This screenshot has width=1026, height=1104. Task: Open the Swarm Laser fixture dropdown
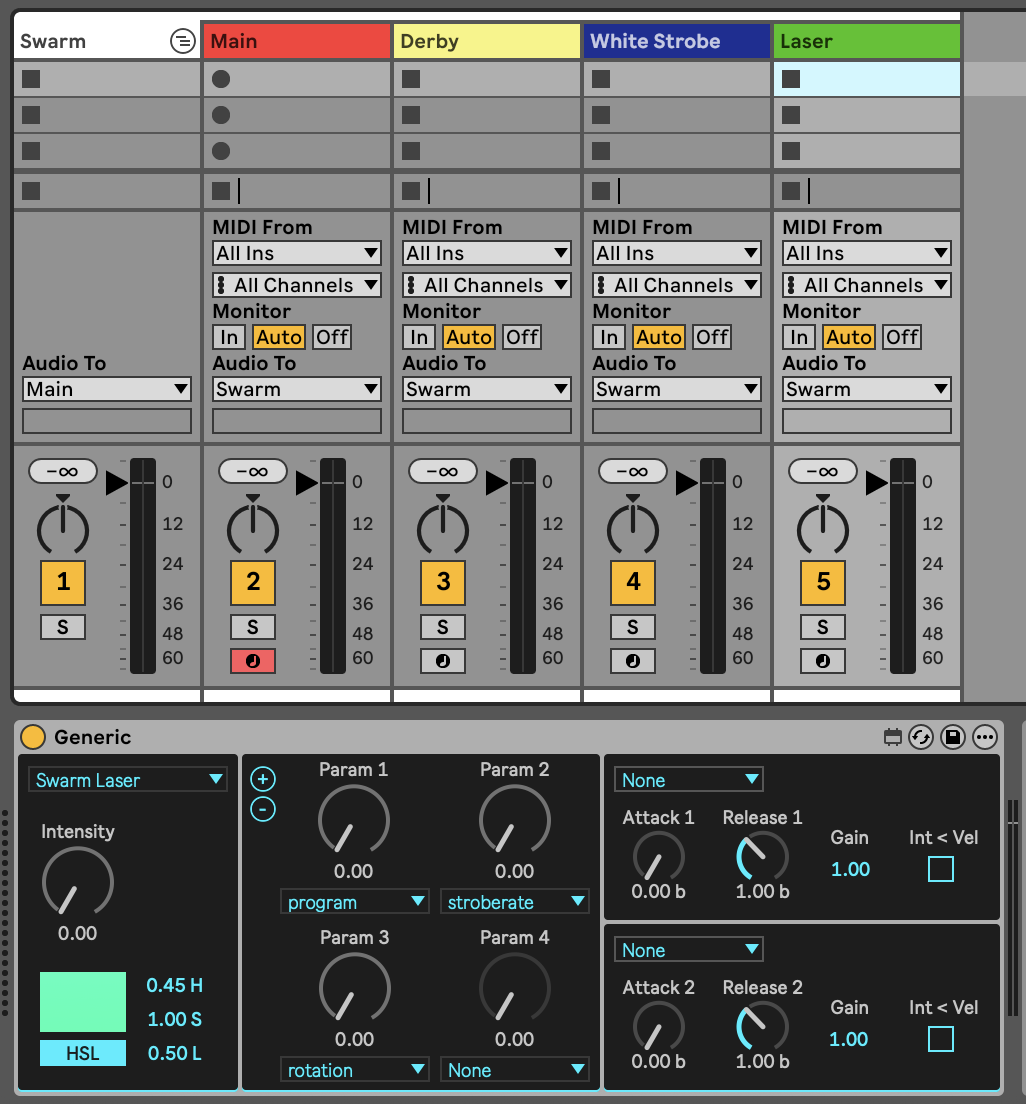(x=128, y=780)
